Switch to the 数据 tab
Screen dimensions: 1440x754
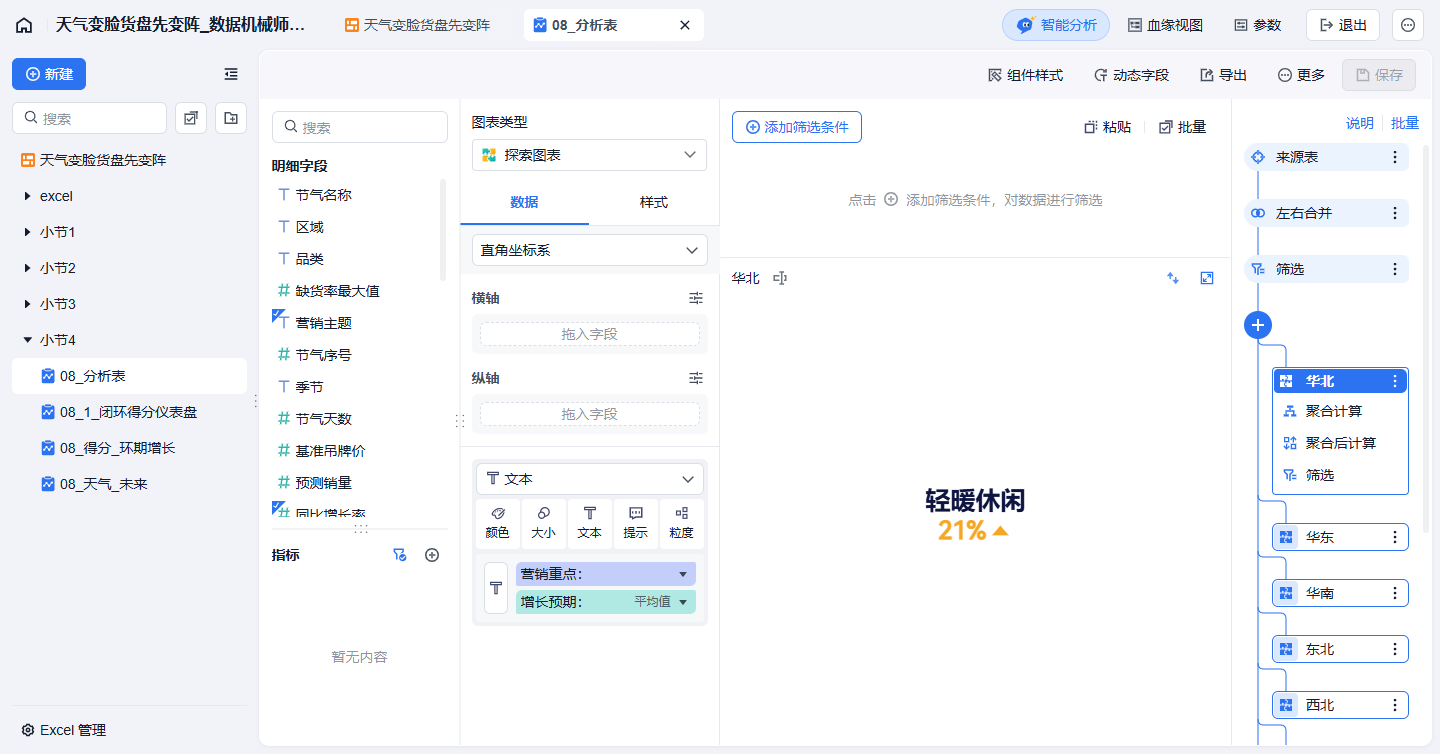pyautogui.click(x=524, y=202)
